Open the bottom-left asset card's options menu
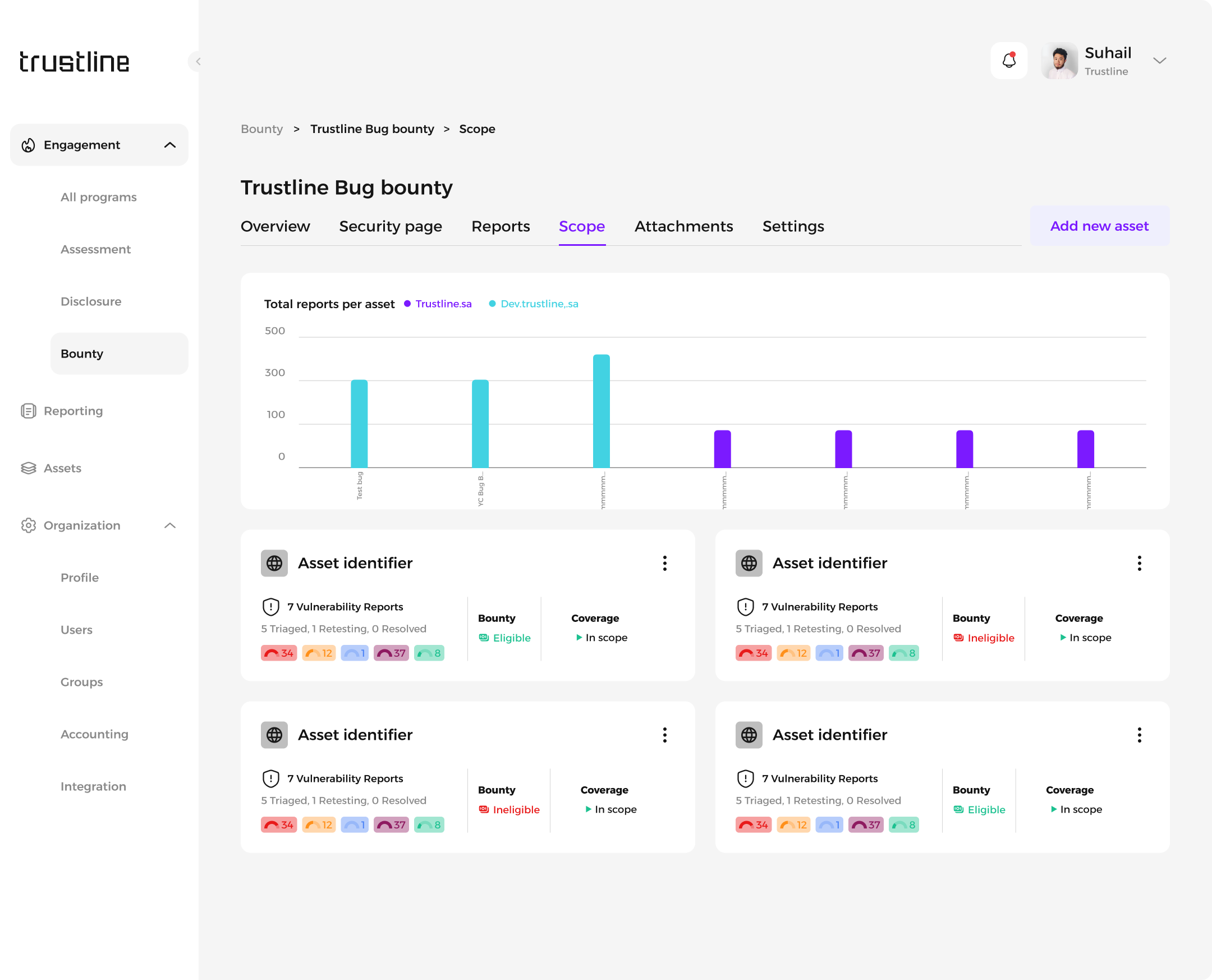1212x980 pixels. pyautogui.click(x=664, y=734)
